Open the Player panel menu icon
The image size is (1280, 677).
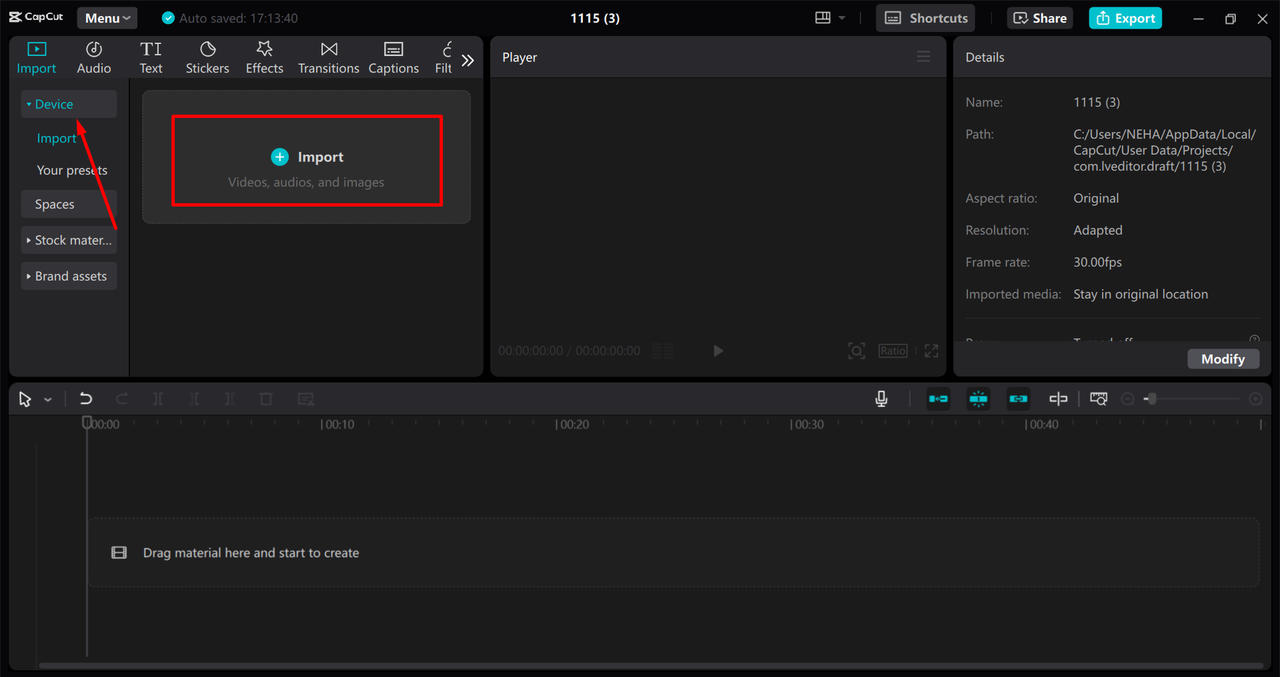pos(923,57)
